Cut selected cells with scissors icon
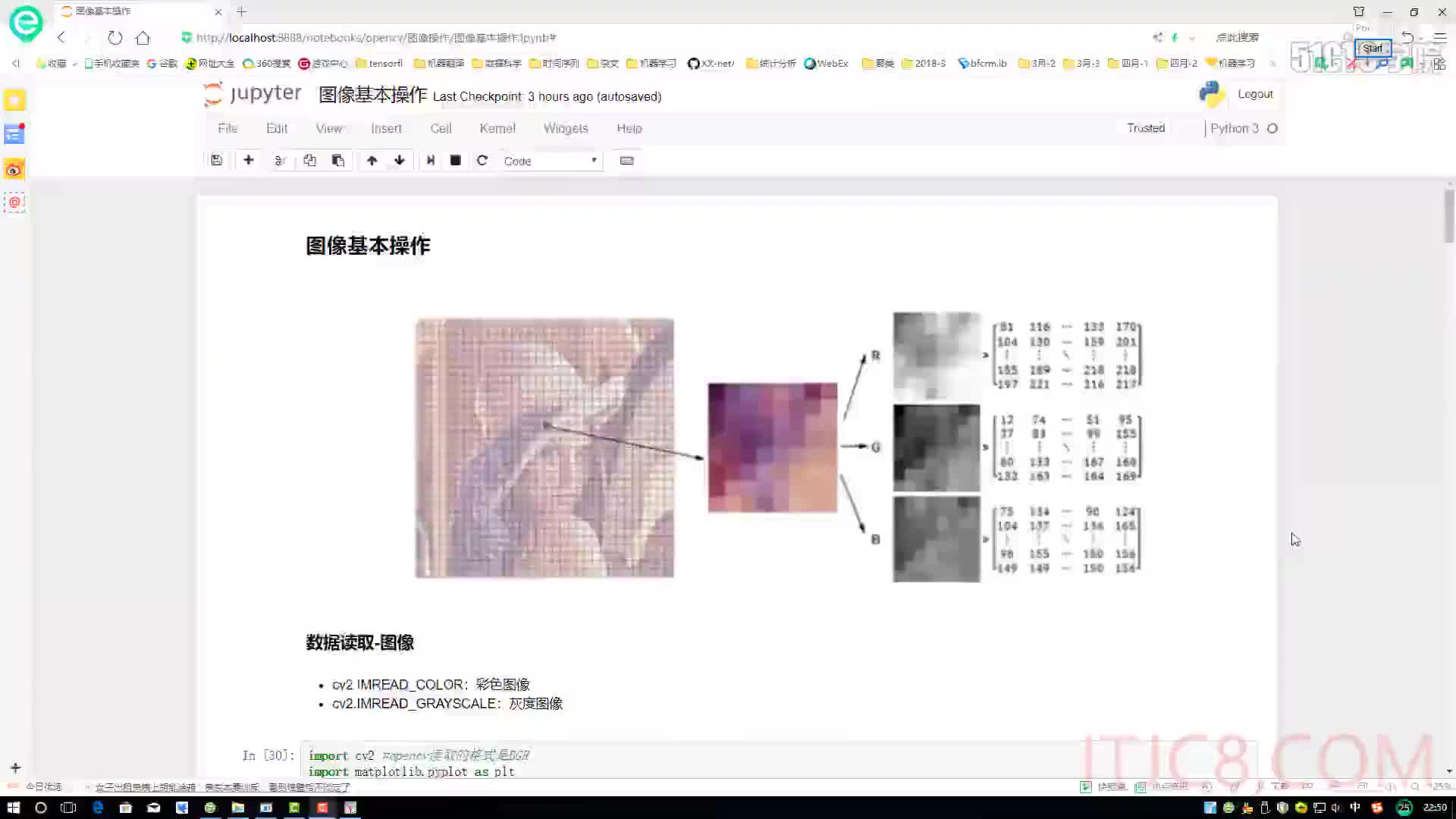Screen dimensions: 1456x819 280,161
